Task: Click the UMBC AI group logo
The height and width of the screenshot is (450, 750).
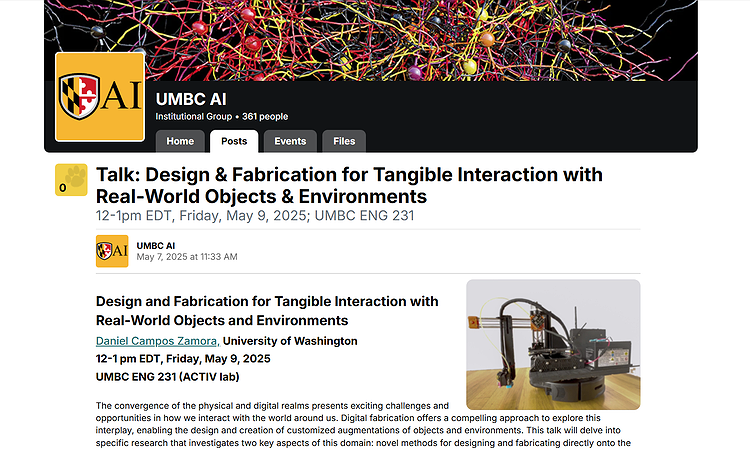Action: click(100, 97)
